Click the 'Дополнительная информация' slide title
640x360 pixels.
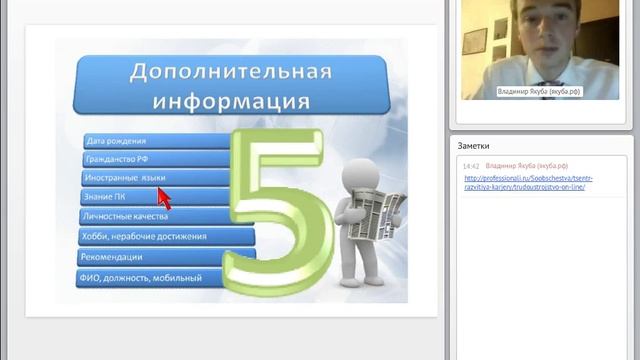coord(231,85)
